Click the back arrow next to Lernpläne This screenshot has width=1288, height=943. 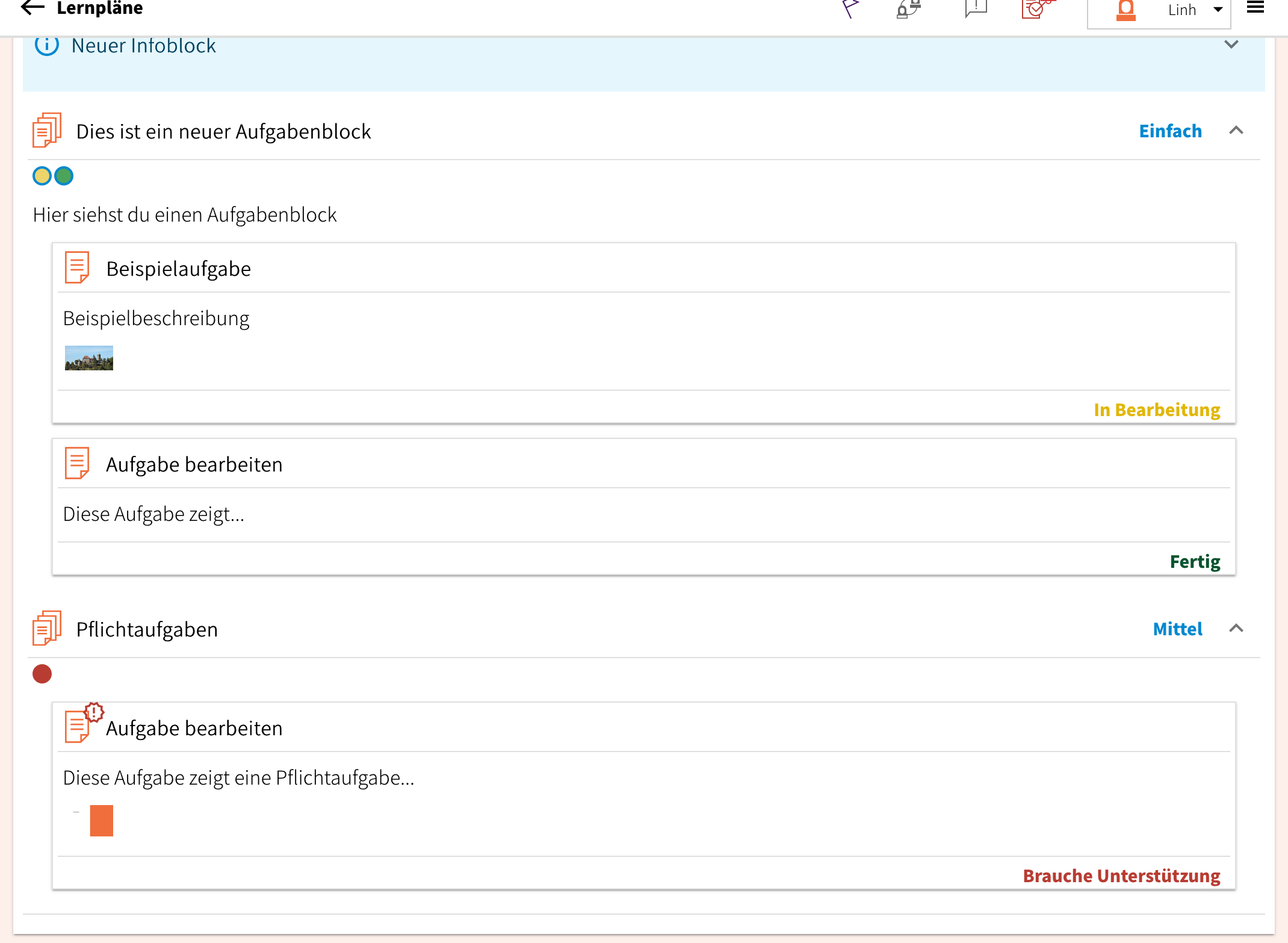coord(33,8)
